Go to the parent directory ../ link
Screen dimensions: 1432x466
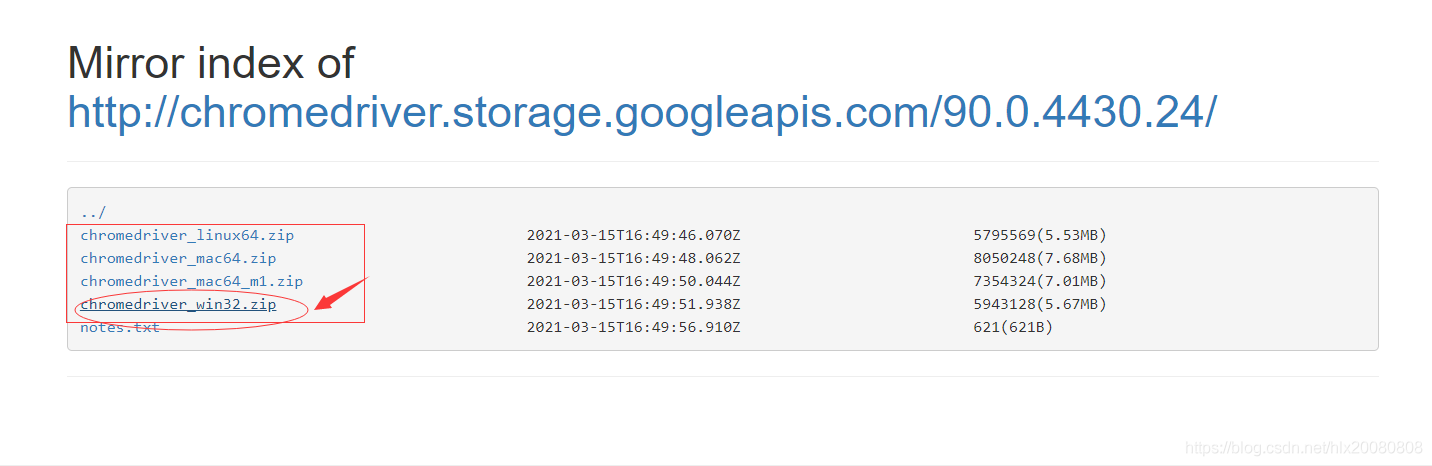point(93,212)
